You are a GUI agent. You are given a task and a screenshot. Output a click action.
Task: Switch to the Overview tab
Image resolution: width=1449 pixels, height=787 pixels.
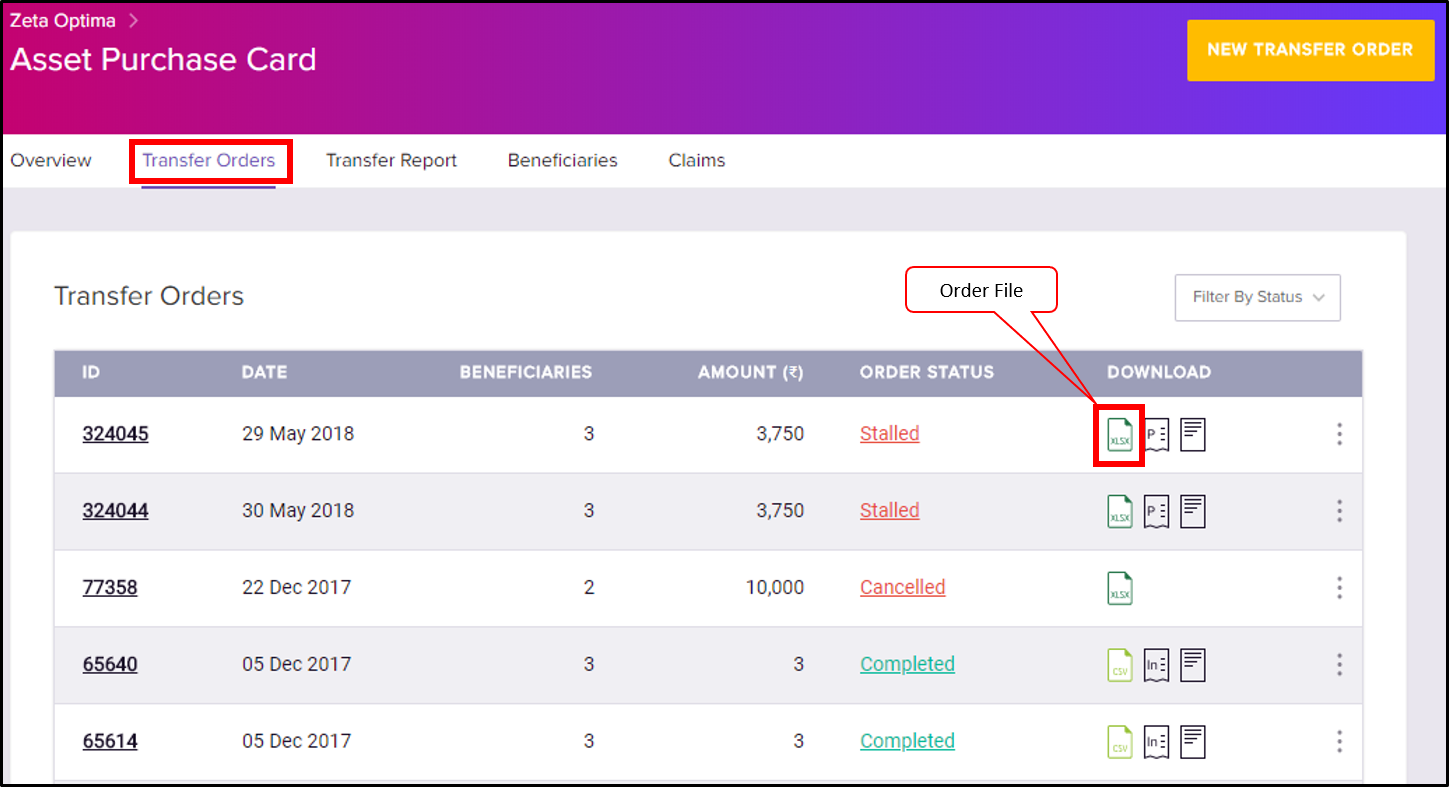point(51,160)
